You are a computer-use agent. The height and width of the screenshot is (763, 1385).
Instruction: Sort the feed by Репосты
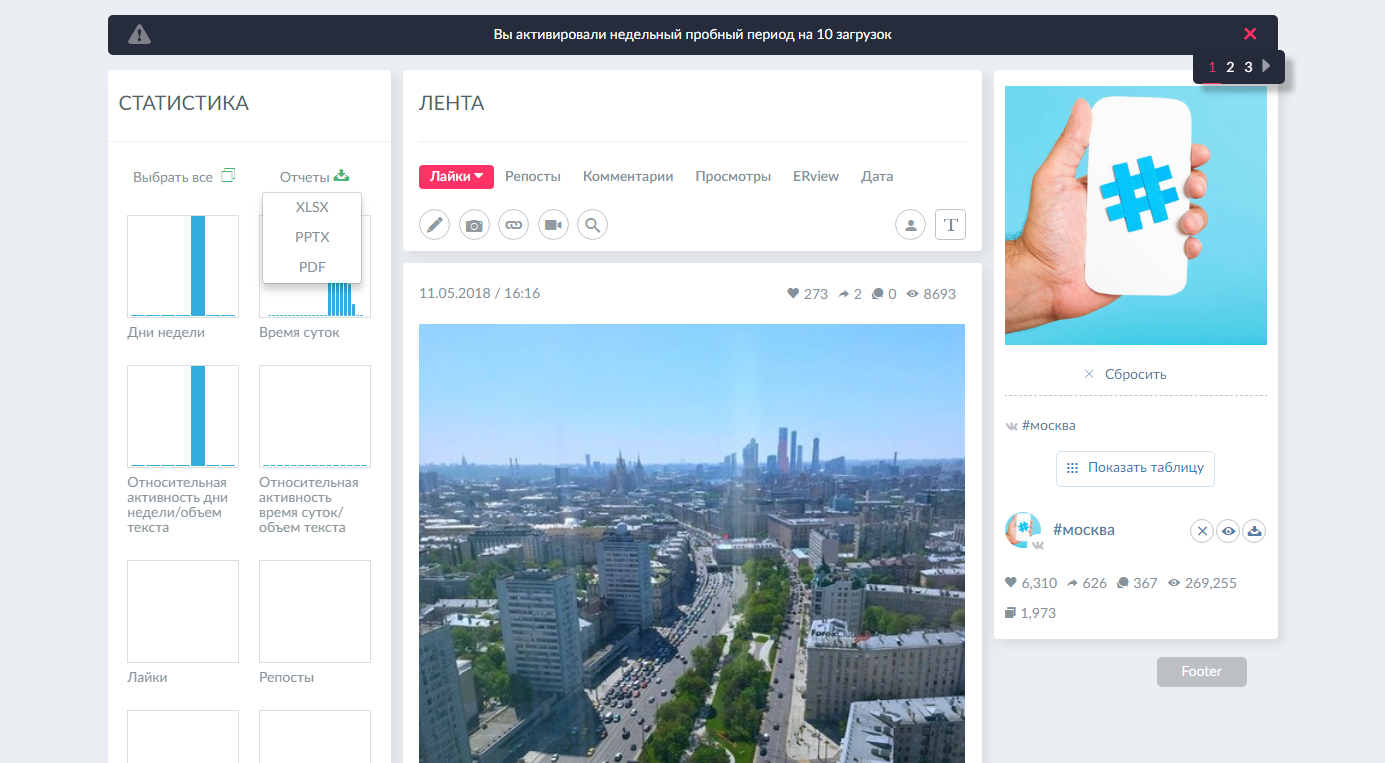(533, 176)
